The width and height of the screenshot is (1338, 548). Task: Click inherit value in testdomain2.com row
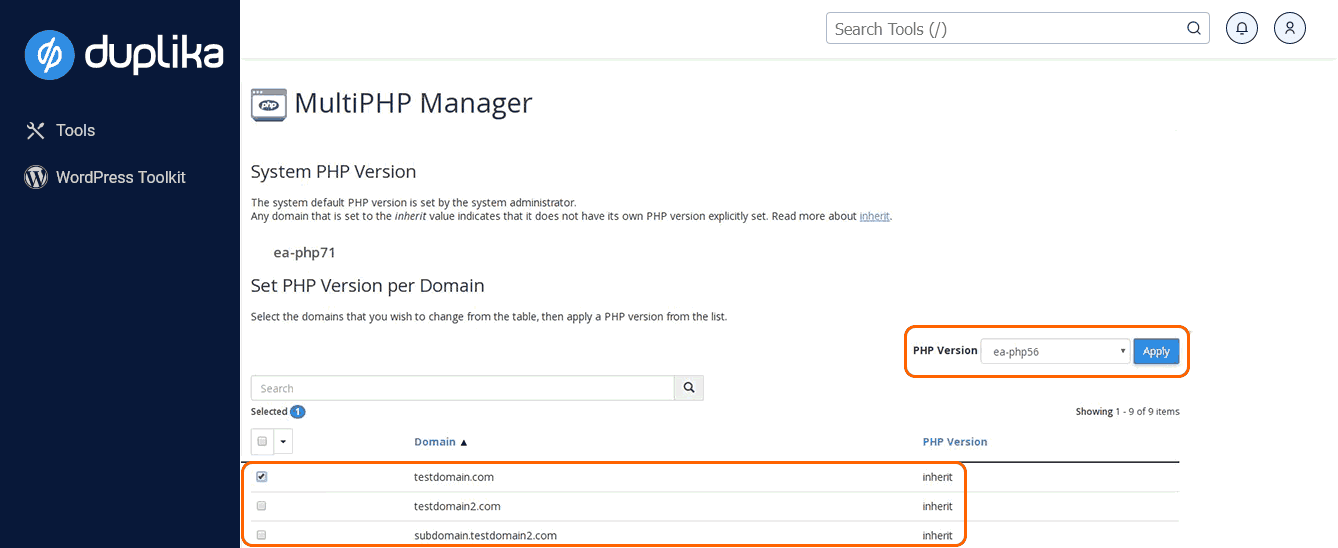tap(937, 506)
